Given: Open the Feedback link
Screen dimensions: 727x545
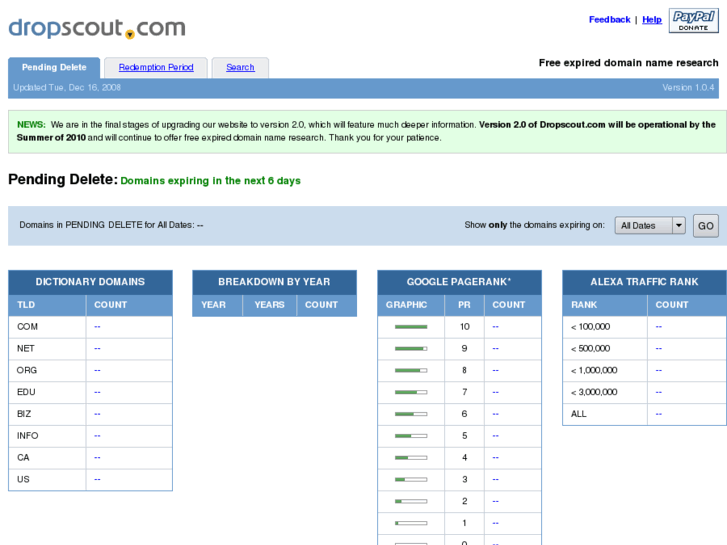Looking at the screenshot, I should click(609, 19).
